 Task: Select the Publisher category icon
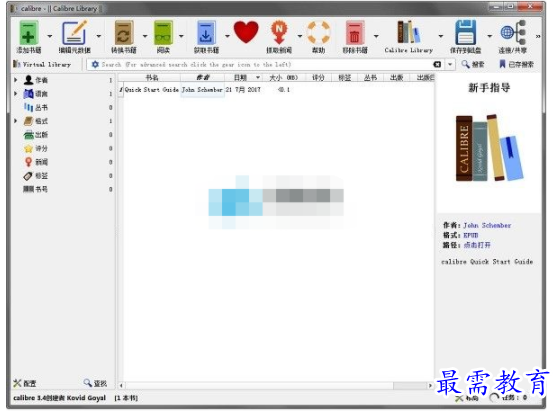28,135
